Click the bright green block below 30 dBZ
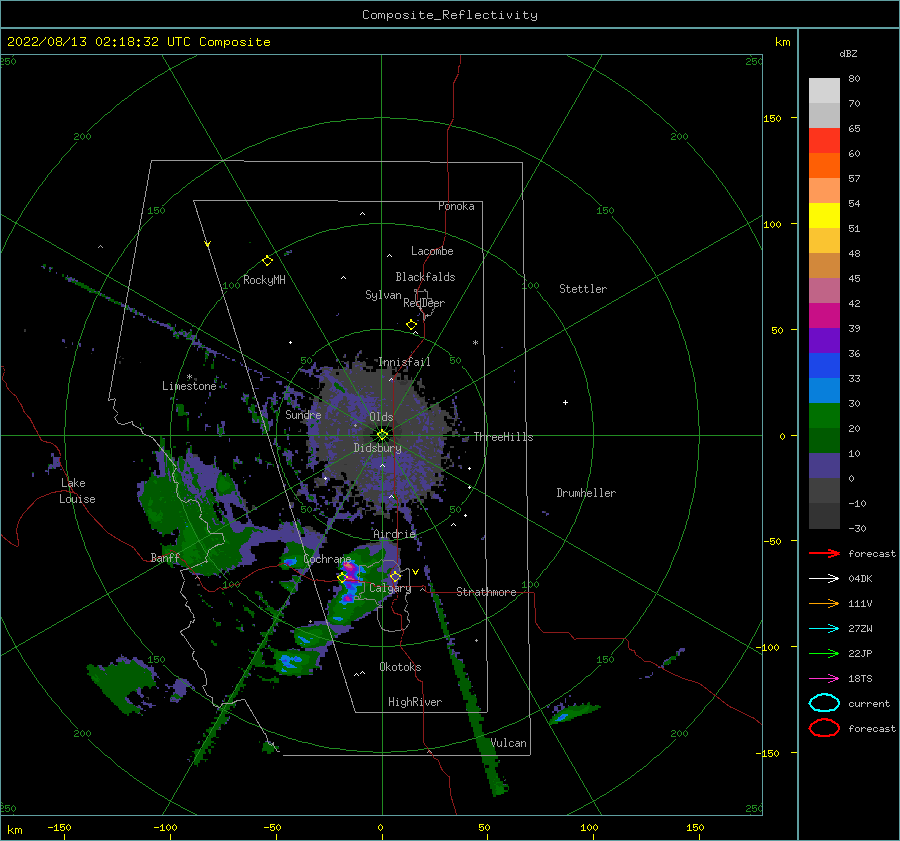 (x=824, y=415)
